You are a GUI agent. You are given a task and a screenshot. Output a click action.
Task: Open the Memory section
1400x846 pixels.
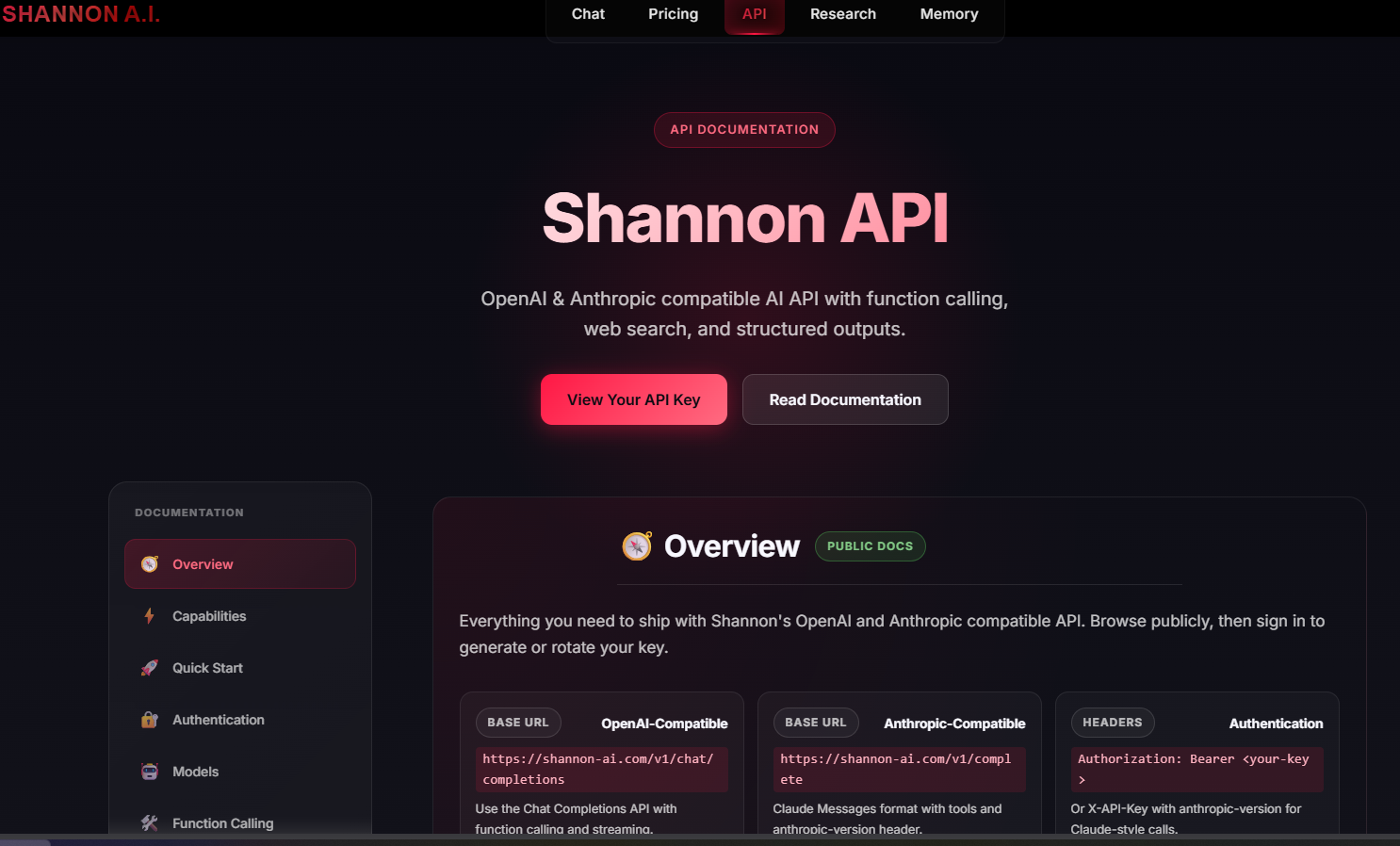click(x=949, y=14)
